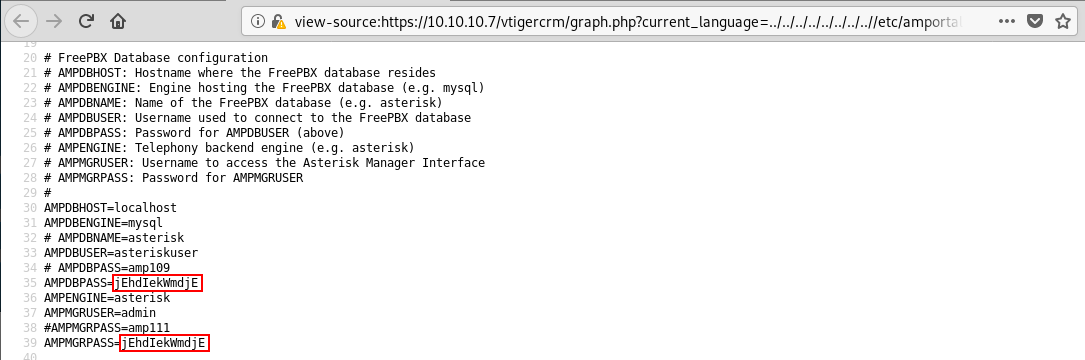Show site information via the info icon

click(x=258, y=21)
